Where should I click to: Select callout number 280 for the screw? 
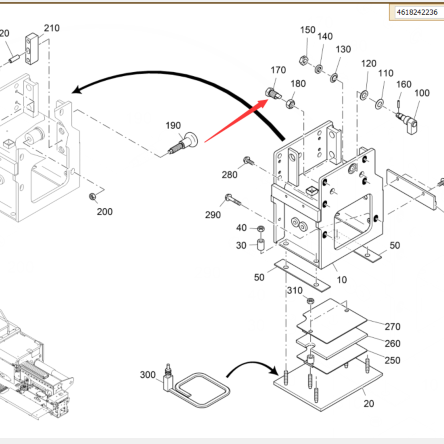click(230, 175)
